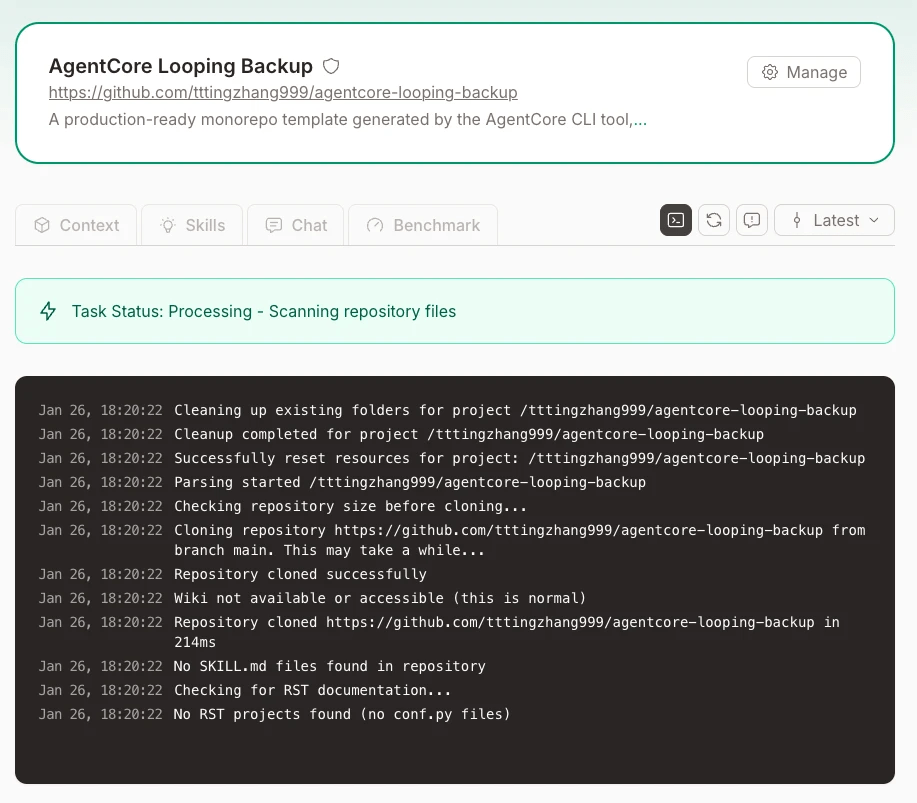Image resolution: width=917 pixels, height=803 pixels.
Task: Toggle the terminal logs view icon
Action: (x=676, y=220)
